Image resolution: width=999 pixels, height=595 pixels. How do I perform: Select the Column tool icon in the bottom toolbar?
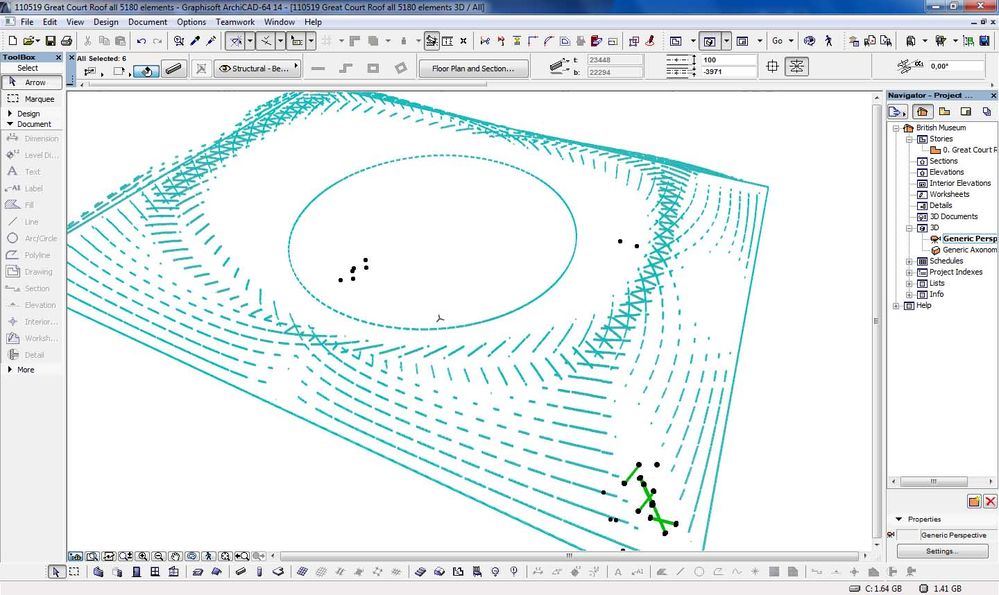[x=259, y=571]
